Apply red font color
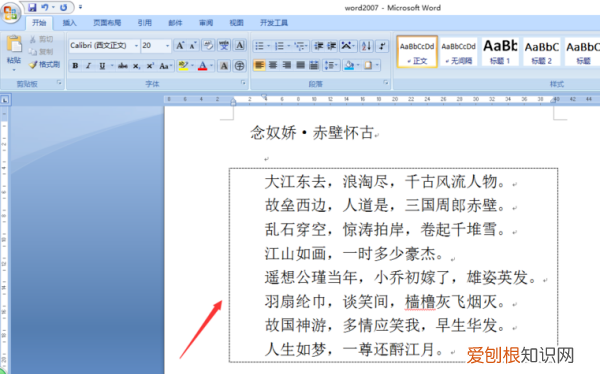Viewport: 600px width, 374px height. coord(202,66)
